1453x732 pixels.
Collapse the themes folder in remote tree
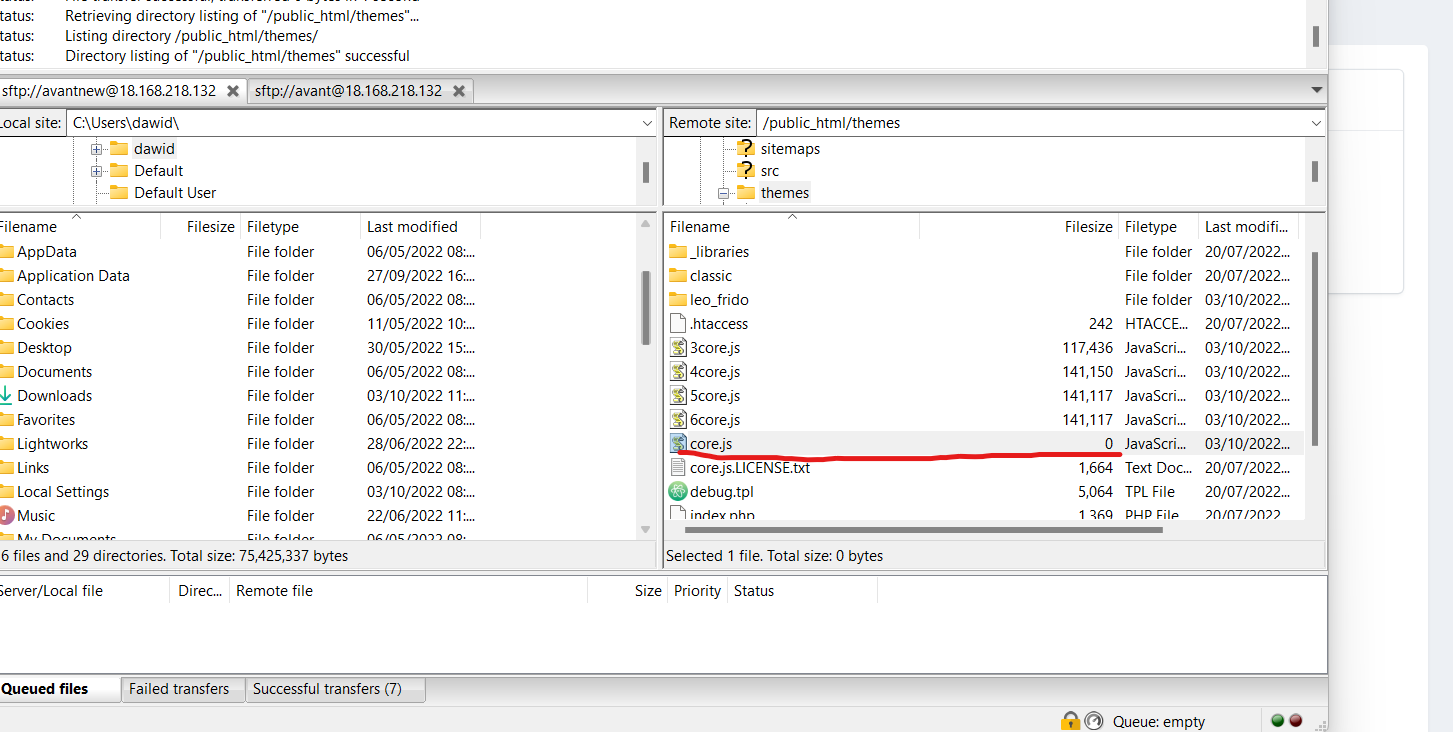pos(723,193)
